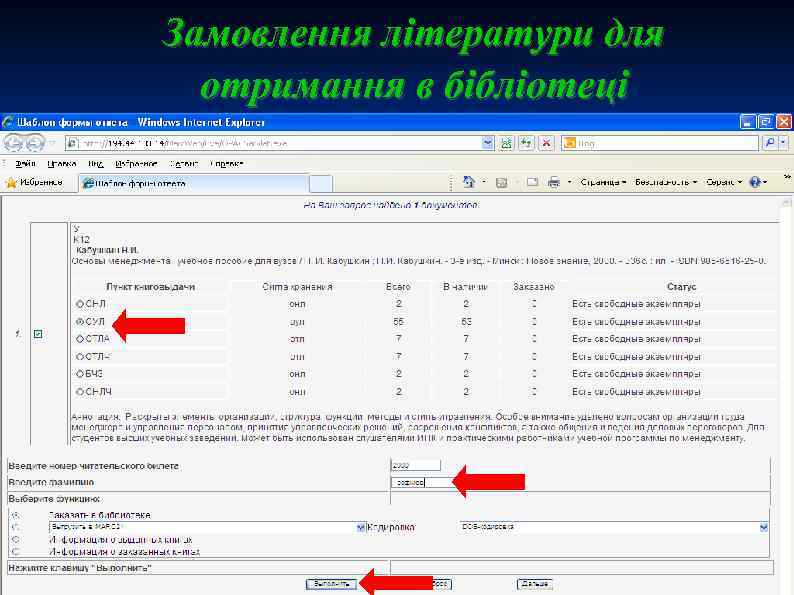Select the СТЛ-Г pickup point radio
The width and height of the screenshot is (794, 595).
tap(80, 356)
